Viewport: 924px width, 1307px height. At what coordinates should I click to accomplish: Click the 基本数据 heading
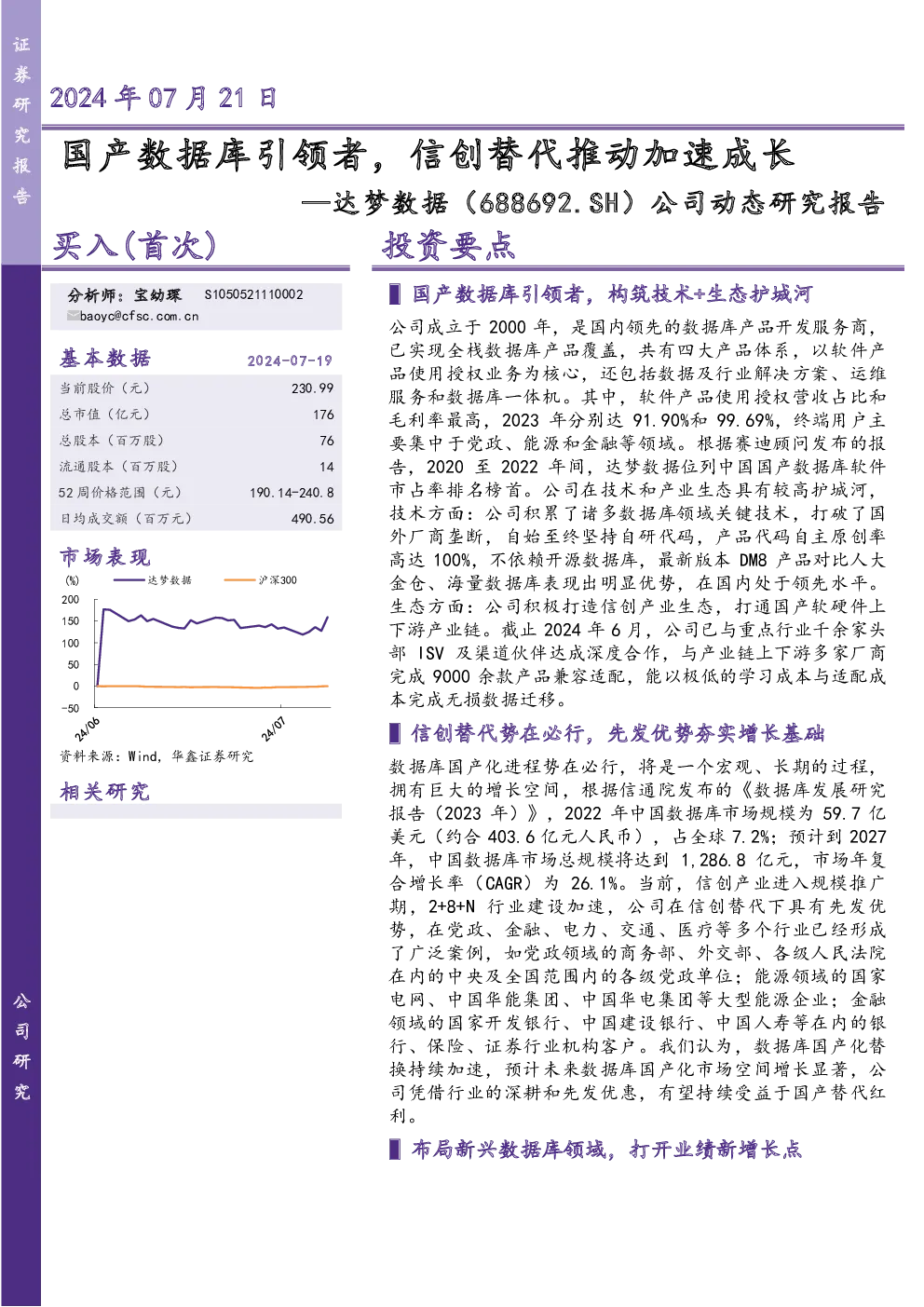pyautogui.click(x=105, y=359)
